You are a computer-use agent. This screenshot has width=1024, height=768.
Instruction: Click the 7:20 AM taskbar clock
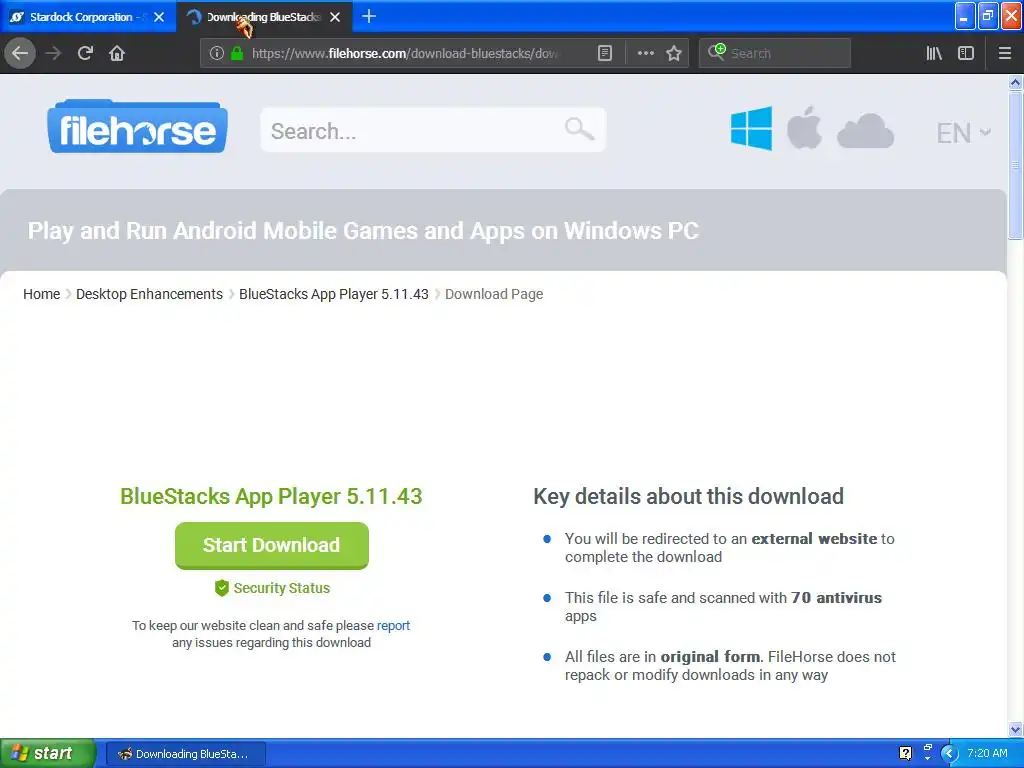987,753
